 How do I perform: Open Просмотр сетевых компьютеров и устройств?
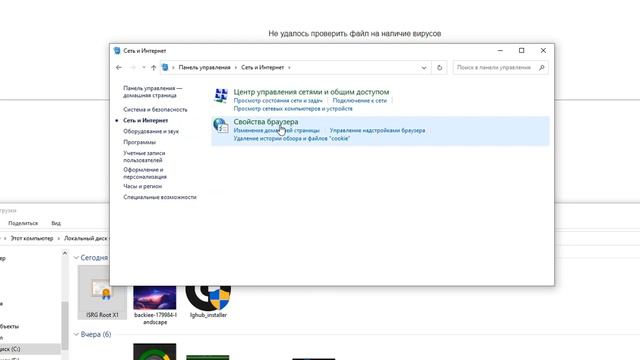293,109
